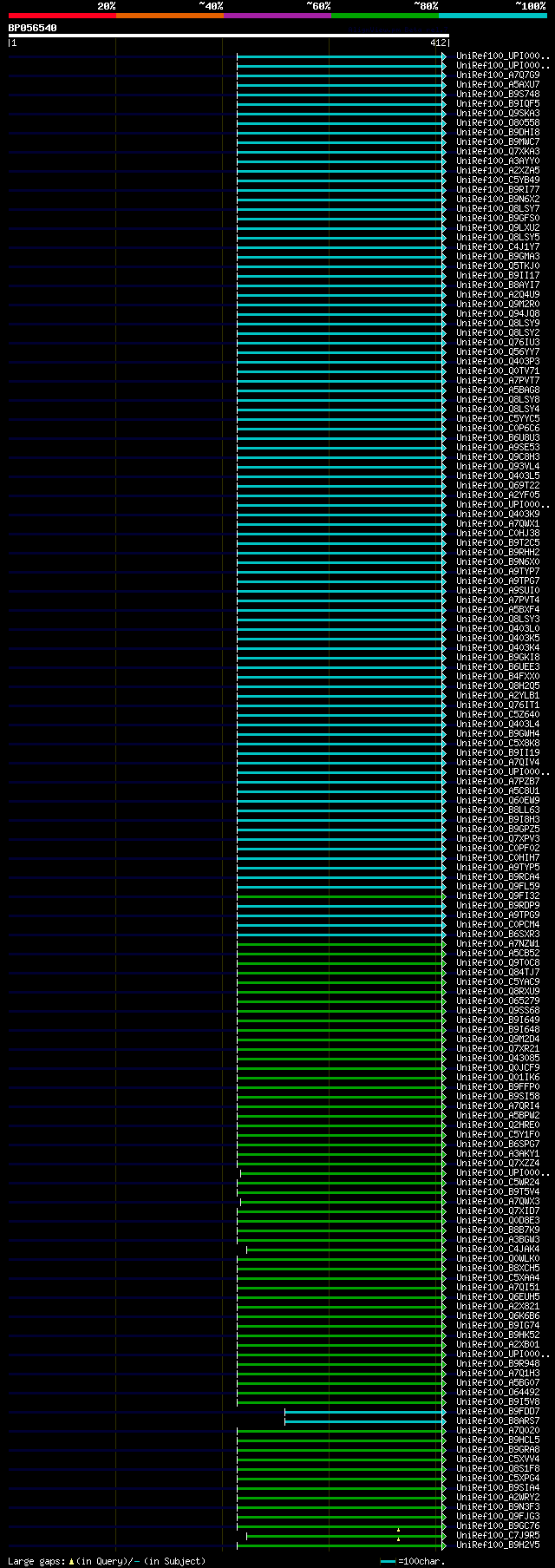The height and width of the screenshot is (1568, 555).
Task: Pick hit UniRef100_B8AYI7
Action: coord(498,285)
